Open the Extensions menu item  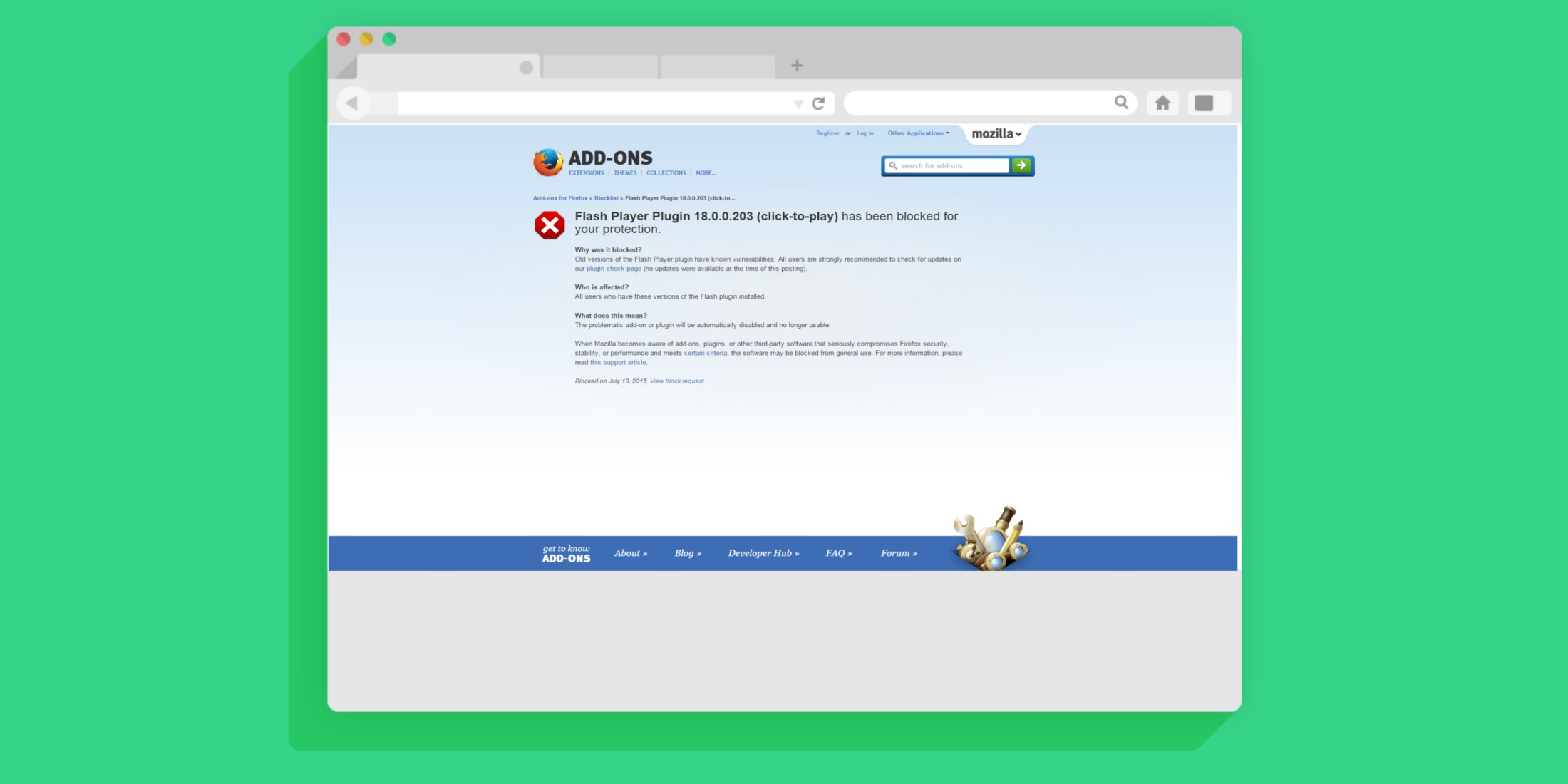pos(586,173)
